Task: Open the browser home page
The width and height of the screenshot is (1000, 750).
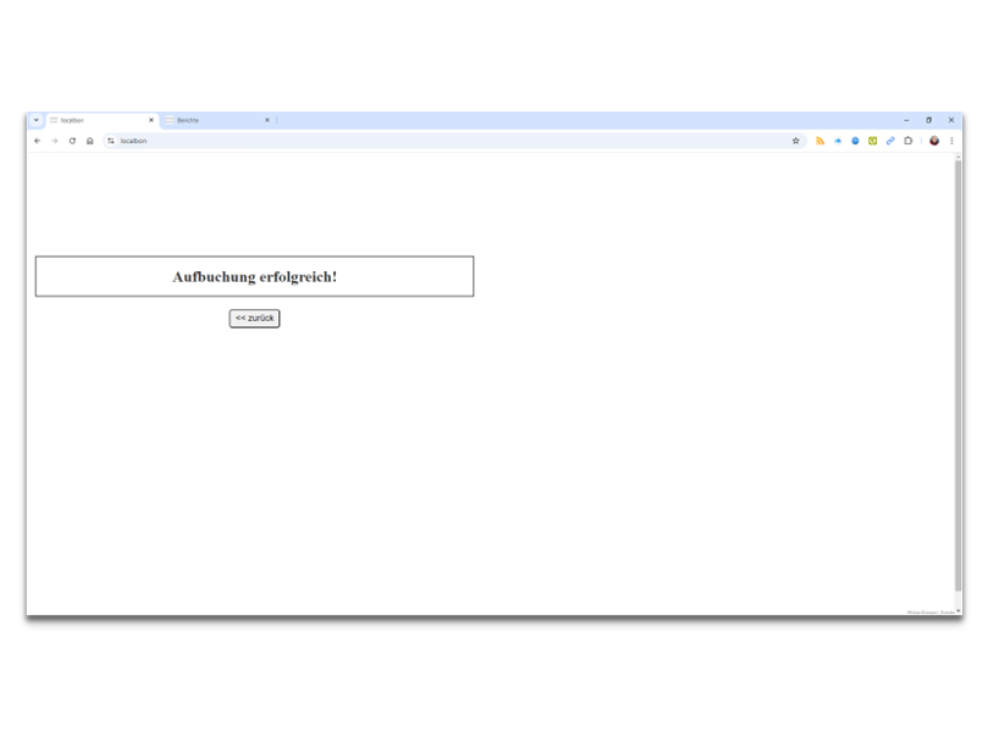Action: tap(89, 141)
